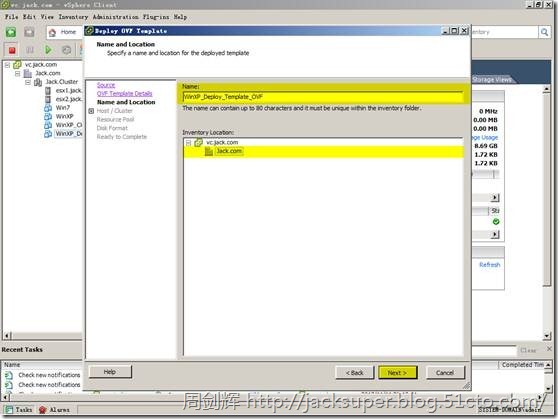Screen dimensions: 558x419
Task: Click the Help button
Action: (110, 372)
